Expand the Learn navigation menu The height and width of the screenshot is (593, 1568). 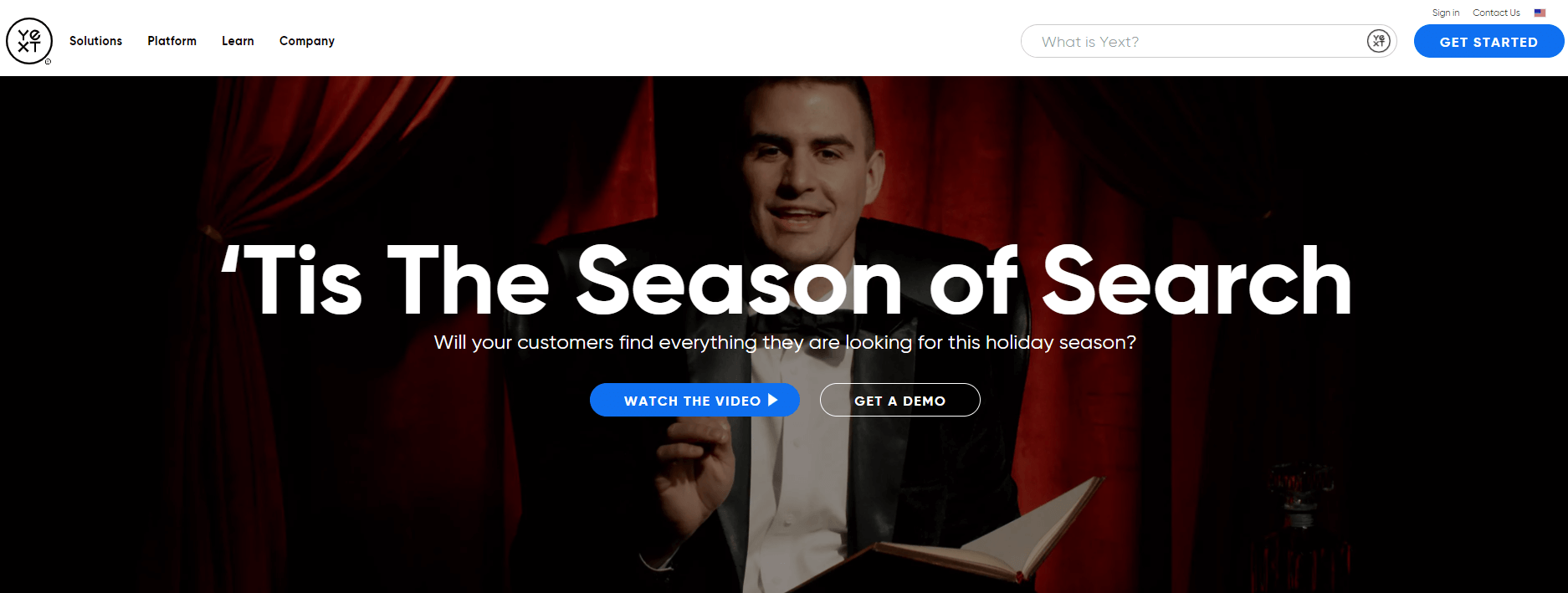point(238,41)
